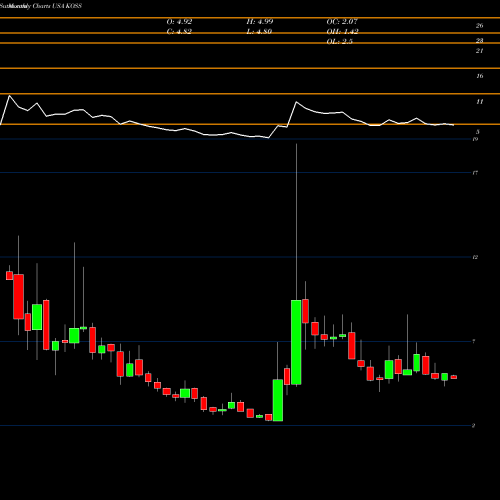Click the upper-panel axis label 26

(x=479, y=26)
